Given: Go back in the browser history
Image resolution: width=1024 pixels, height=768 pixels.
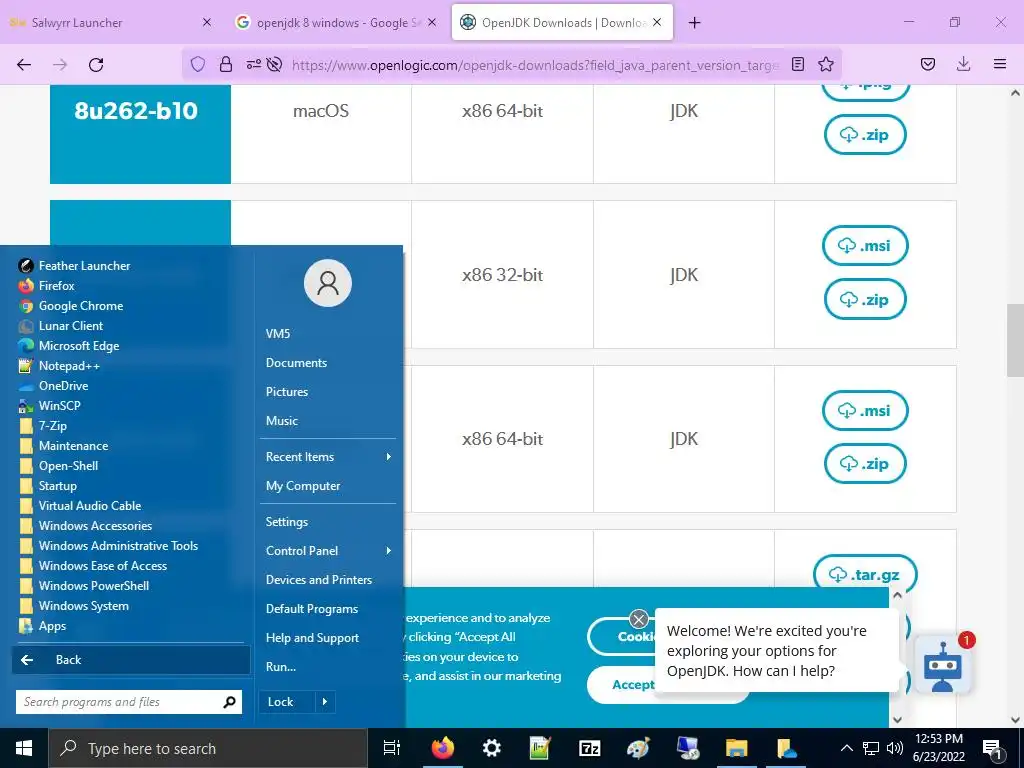Looking at the screenshot, I should pyautogui.click(x=24, y=64).
